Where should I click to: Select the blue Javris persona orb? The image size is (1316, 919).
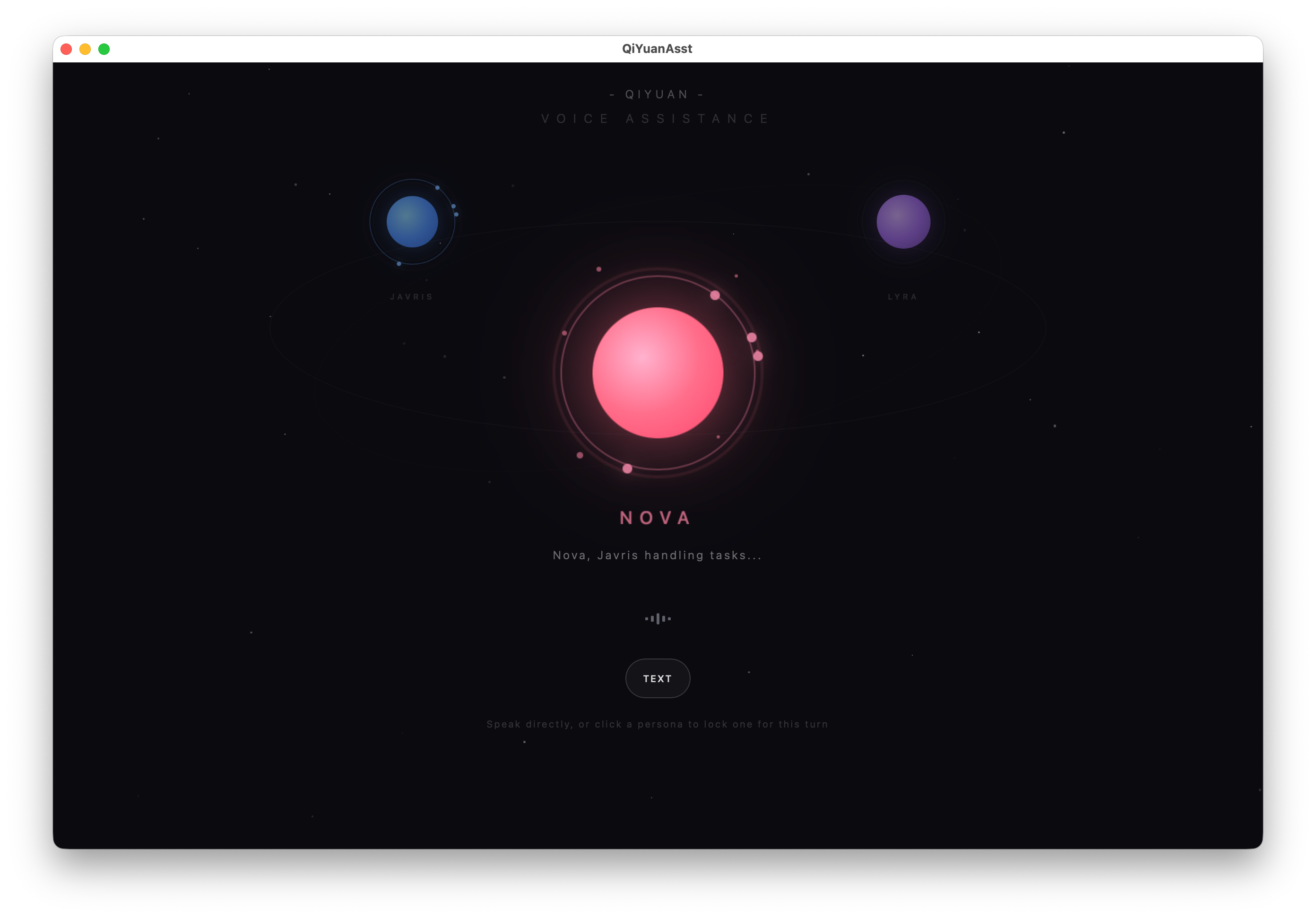(412, 222)
